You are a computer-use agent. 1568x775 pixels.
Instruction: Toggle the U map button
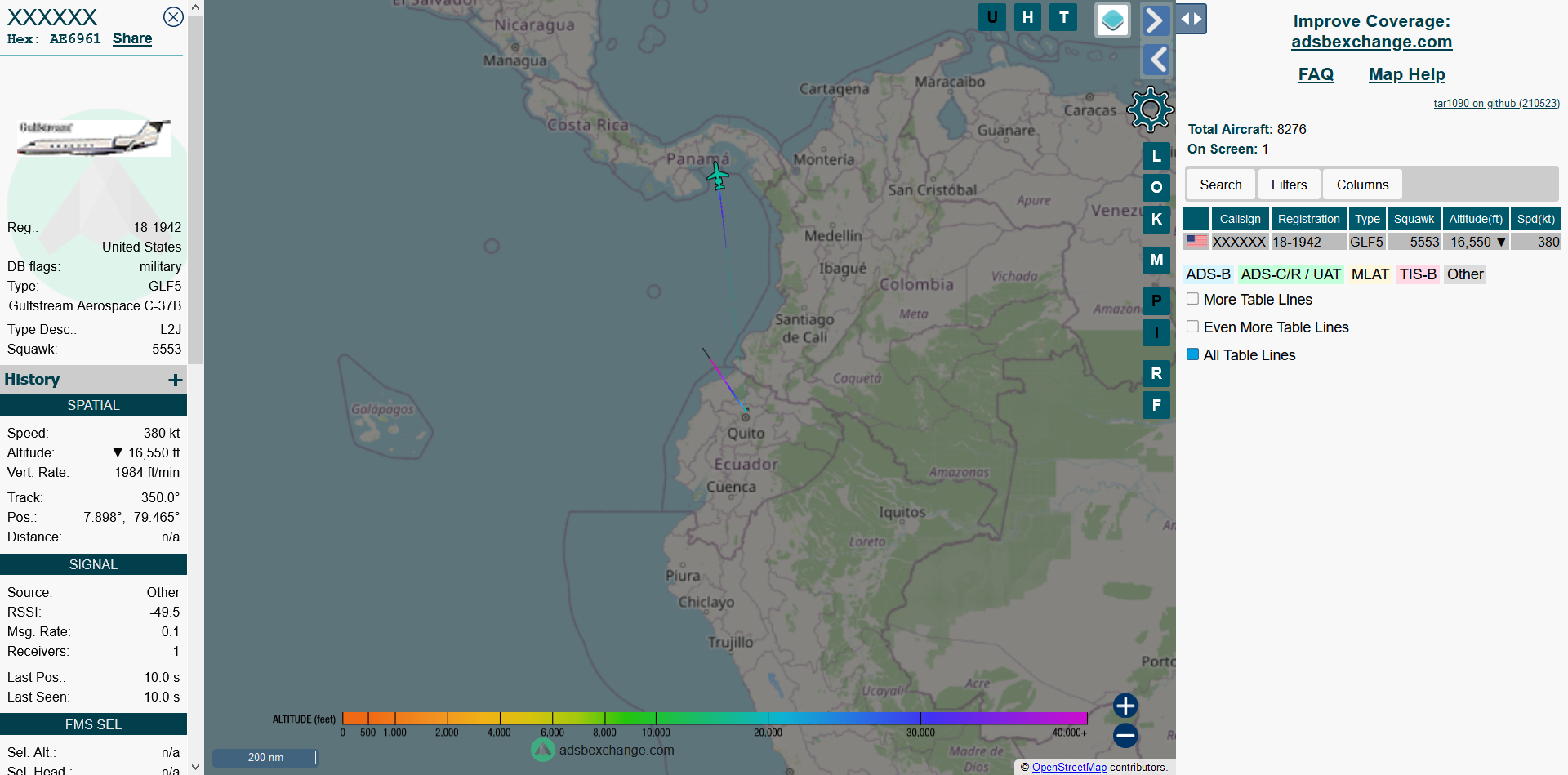coord(992,17)
